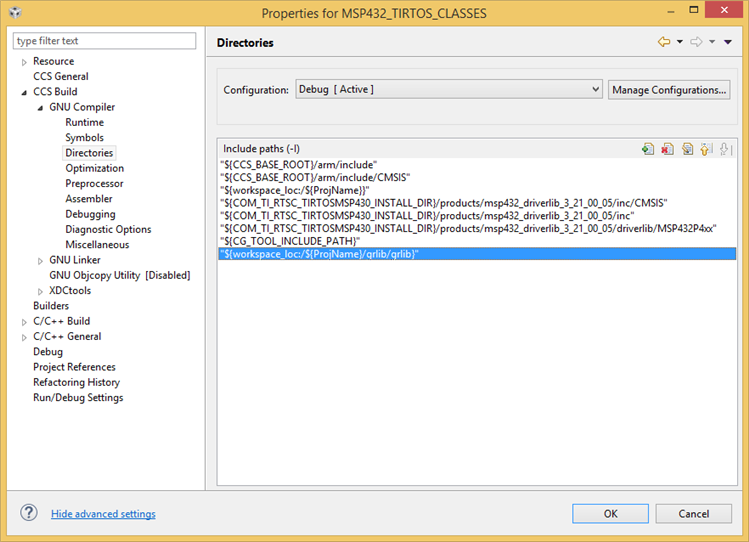Edit the selected include path
The height and width of the screenshot is (542, 749).
click(x=687, y=149)
